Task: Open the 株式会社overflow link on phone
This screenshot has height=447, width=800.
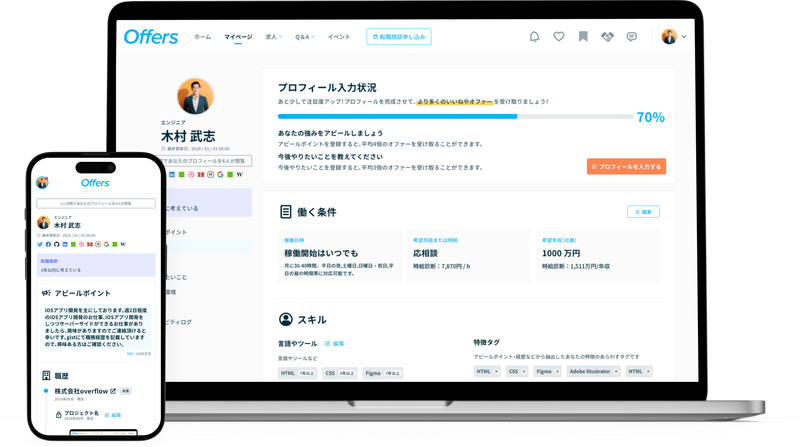Action: point(81,391)
